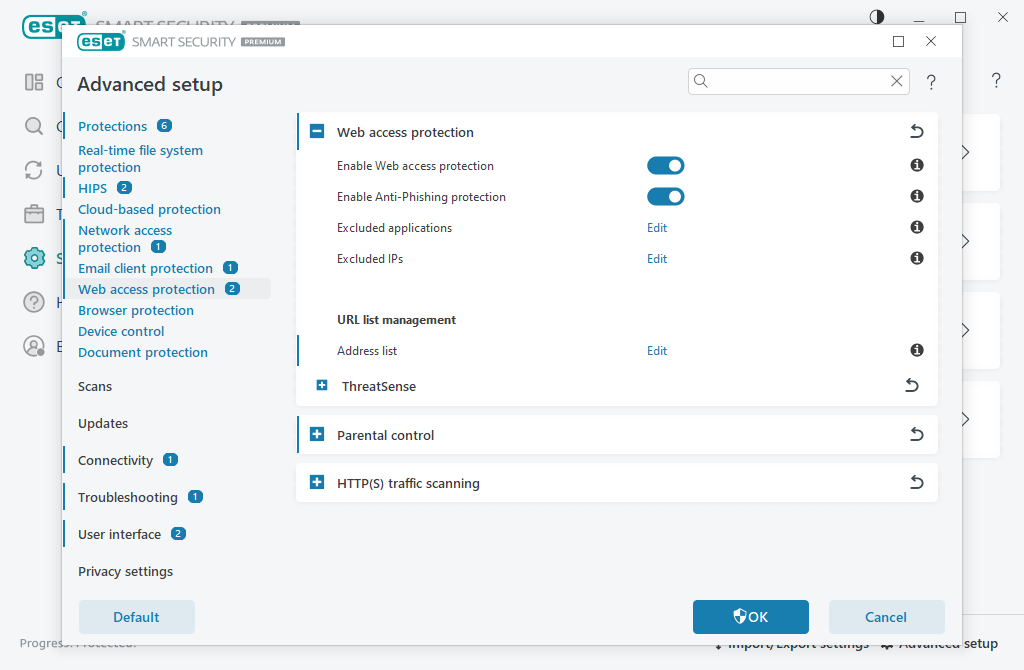Open Privacy settings category
This screenshot has height=670, width=1024.
tap(125, 571)
